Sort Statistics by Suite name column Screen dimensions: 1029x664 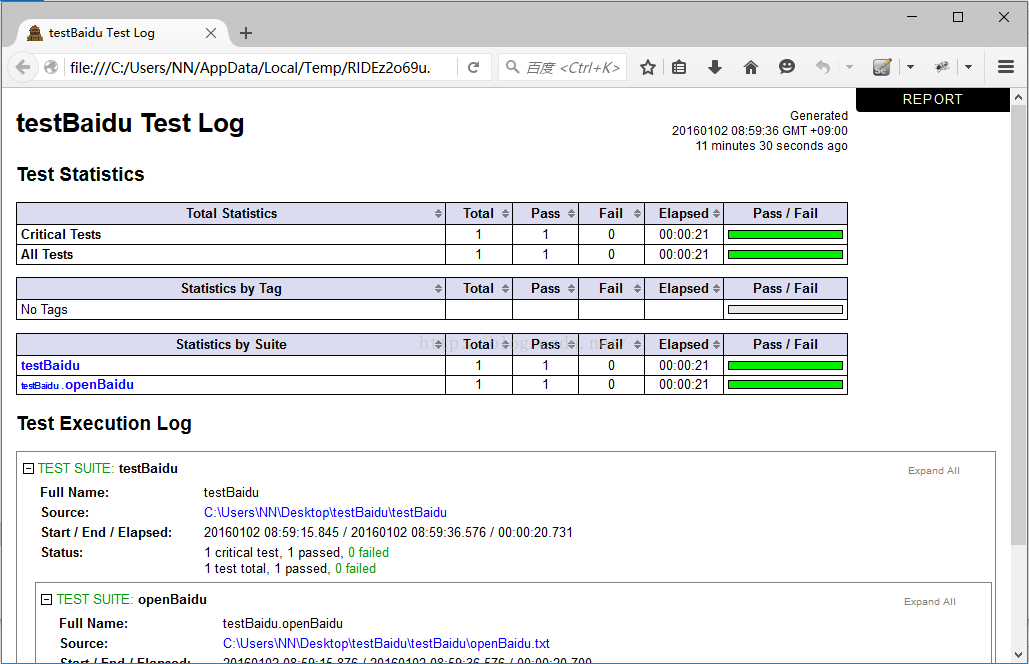(x=231, y=344)
